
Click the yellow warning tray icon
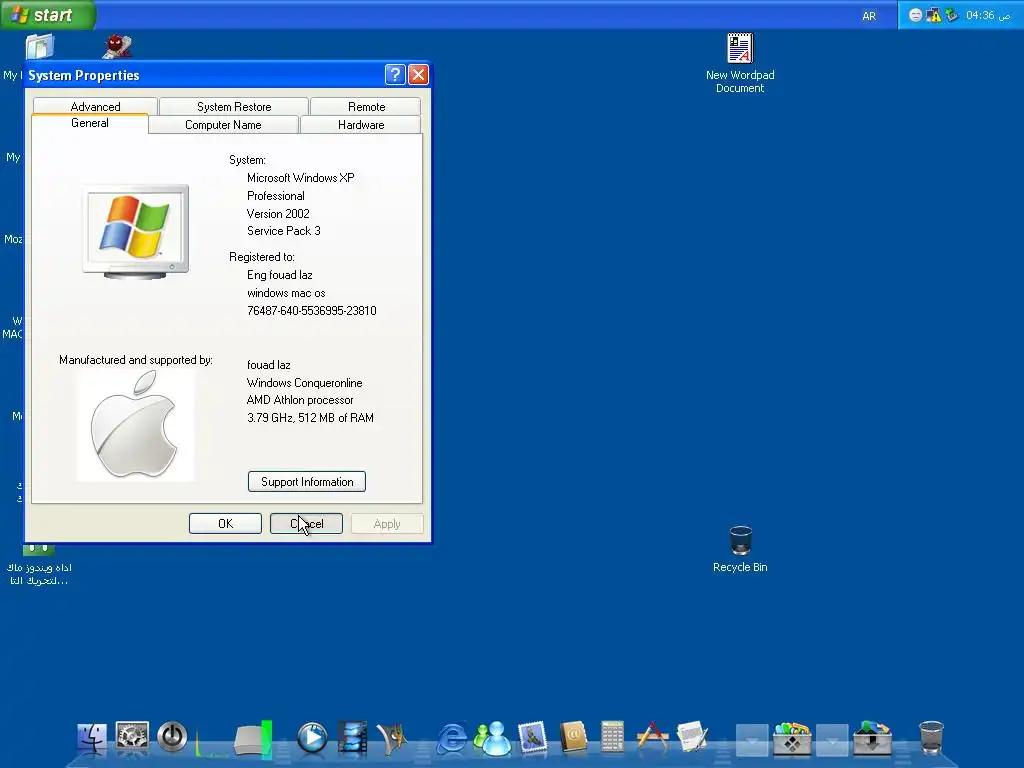pyautogui.click(x=934, y=15)
